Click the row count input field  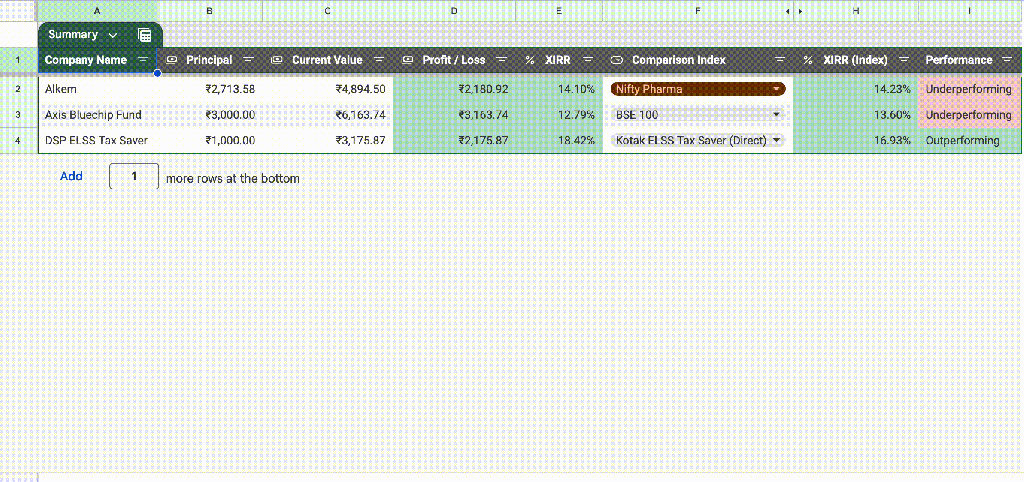(x=133, y=178)
